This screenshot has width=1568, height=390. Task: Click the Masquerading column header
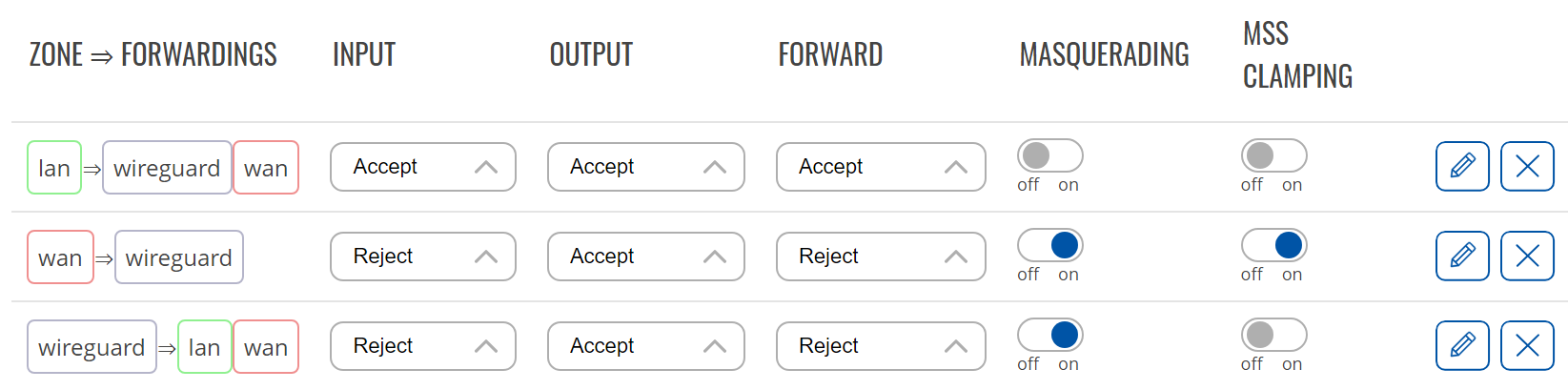(1104, 54)
